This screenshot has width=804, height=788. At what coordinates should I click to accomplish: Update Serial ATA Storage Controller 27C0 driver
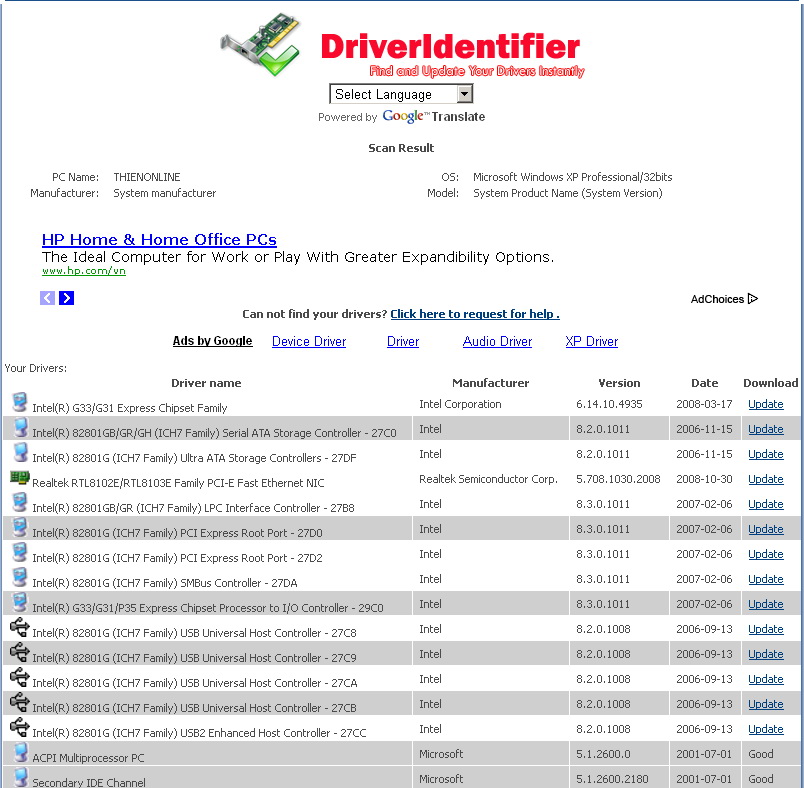point(766,429)
